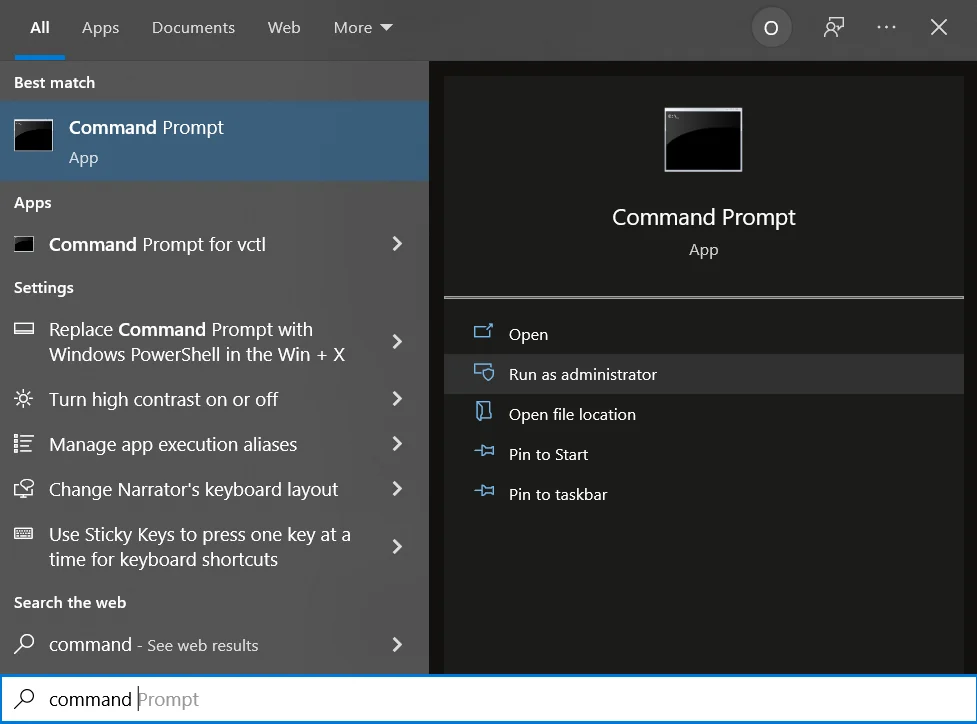This screenshot has height=724, width=977.
Task: Click the 'Command Prompt' title in the preview pane
Action: click(x=703, y=217)
